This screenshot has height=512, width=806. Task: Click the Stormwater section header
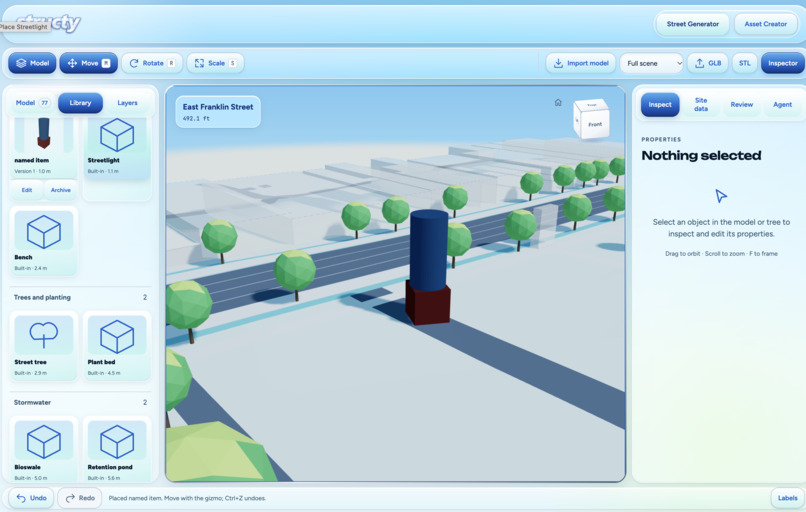[x=80, y=403]
